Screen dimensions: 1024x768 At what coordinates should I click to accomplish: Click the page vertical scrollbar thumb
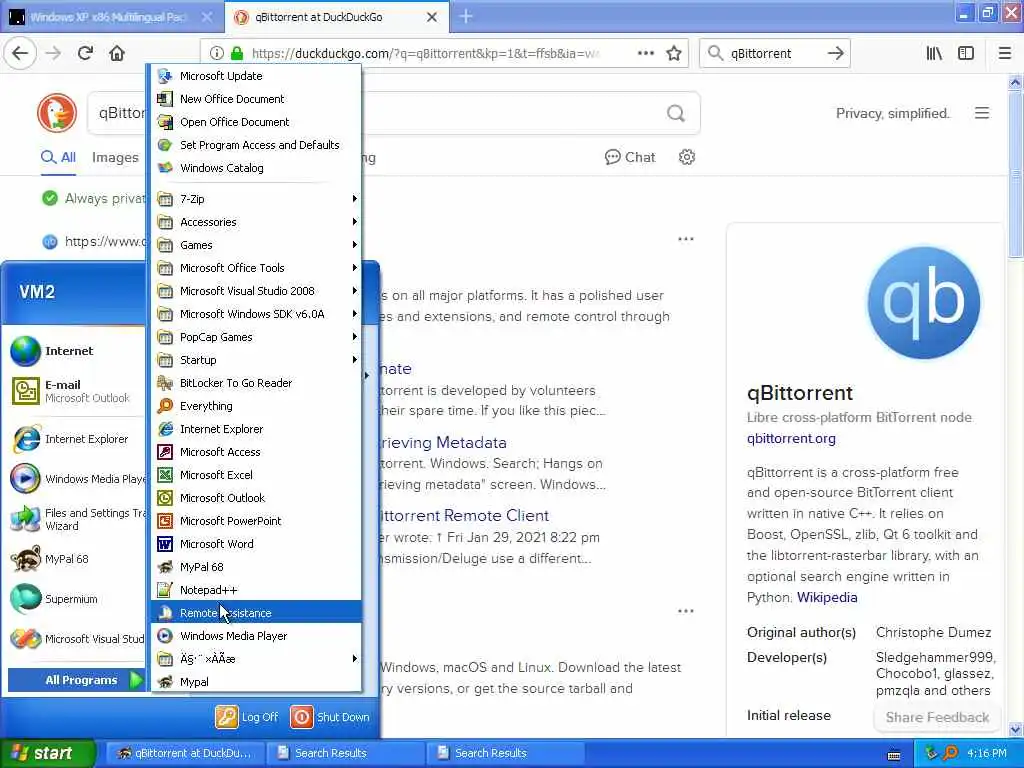[1015, 173]
